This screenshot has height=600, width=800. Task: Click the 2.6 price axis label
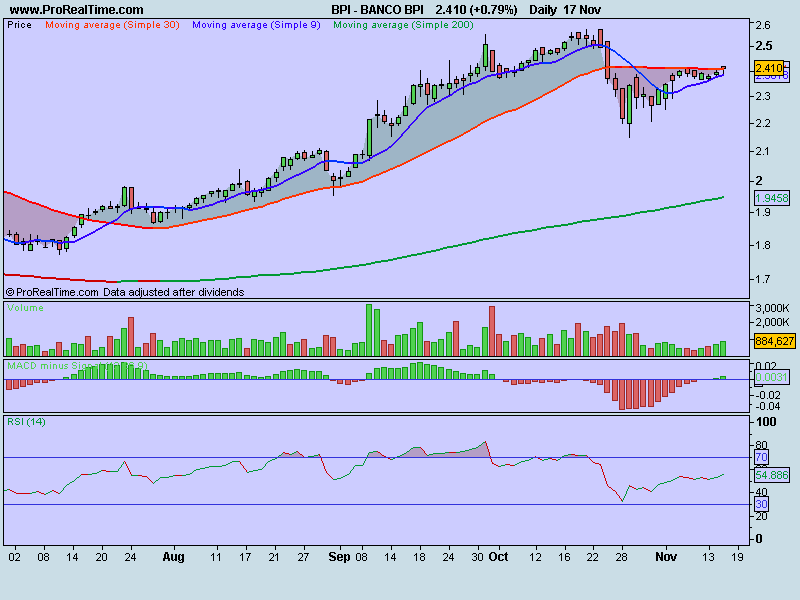(763, 24)
